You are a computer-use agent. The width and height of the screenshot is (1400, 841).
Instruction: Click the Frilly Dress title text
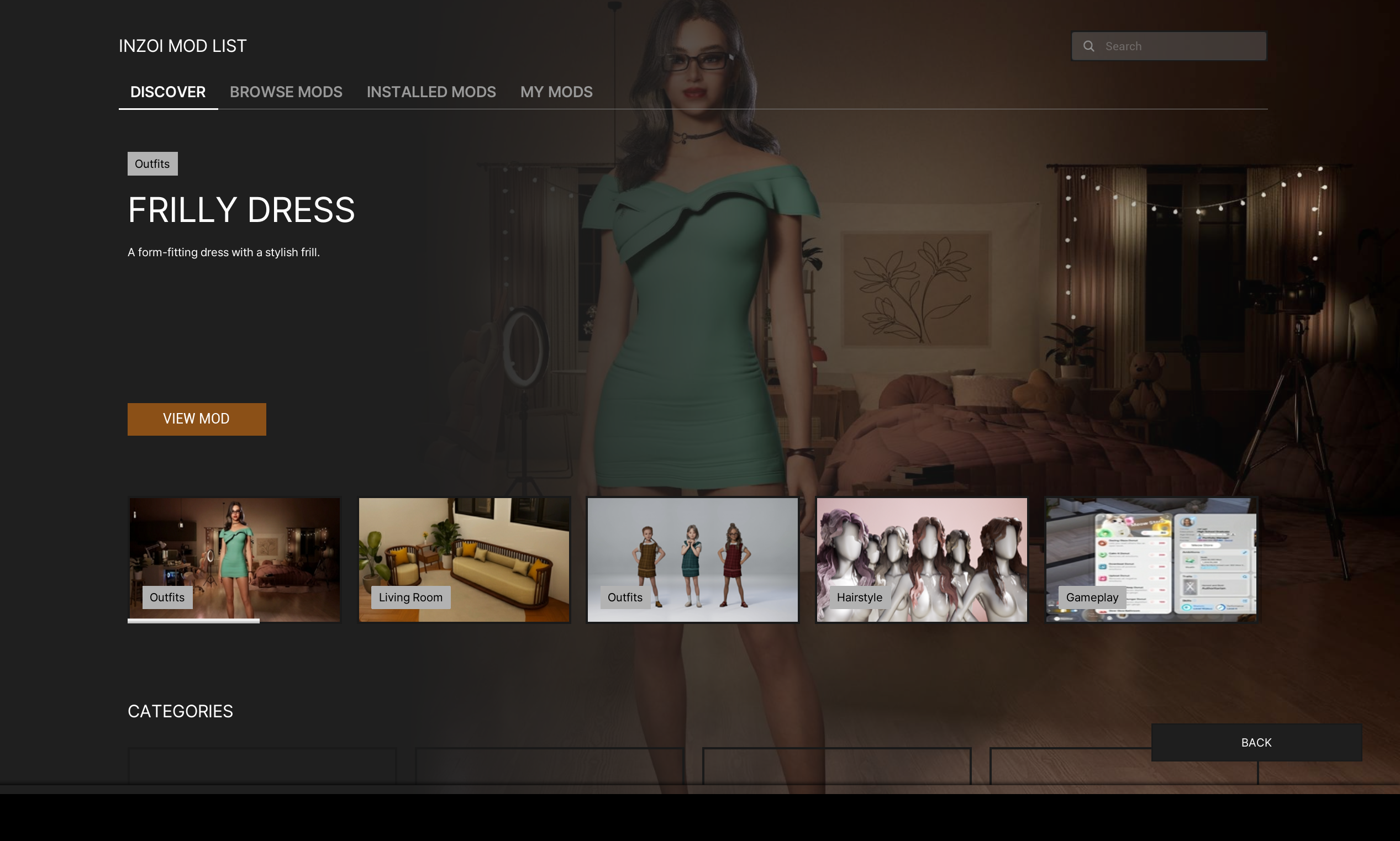(241, 210)
